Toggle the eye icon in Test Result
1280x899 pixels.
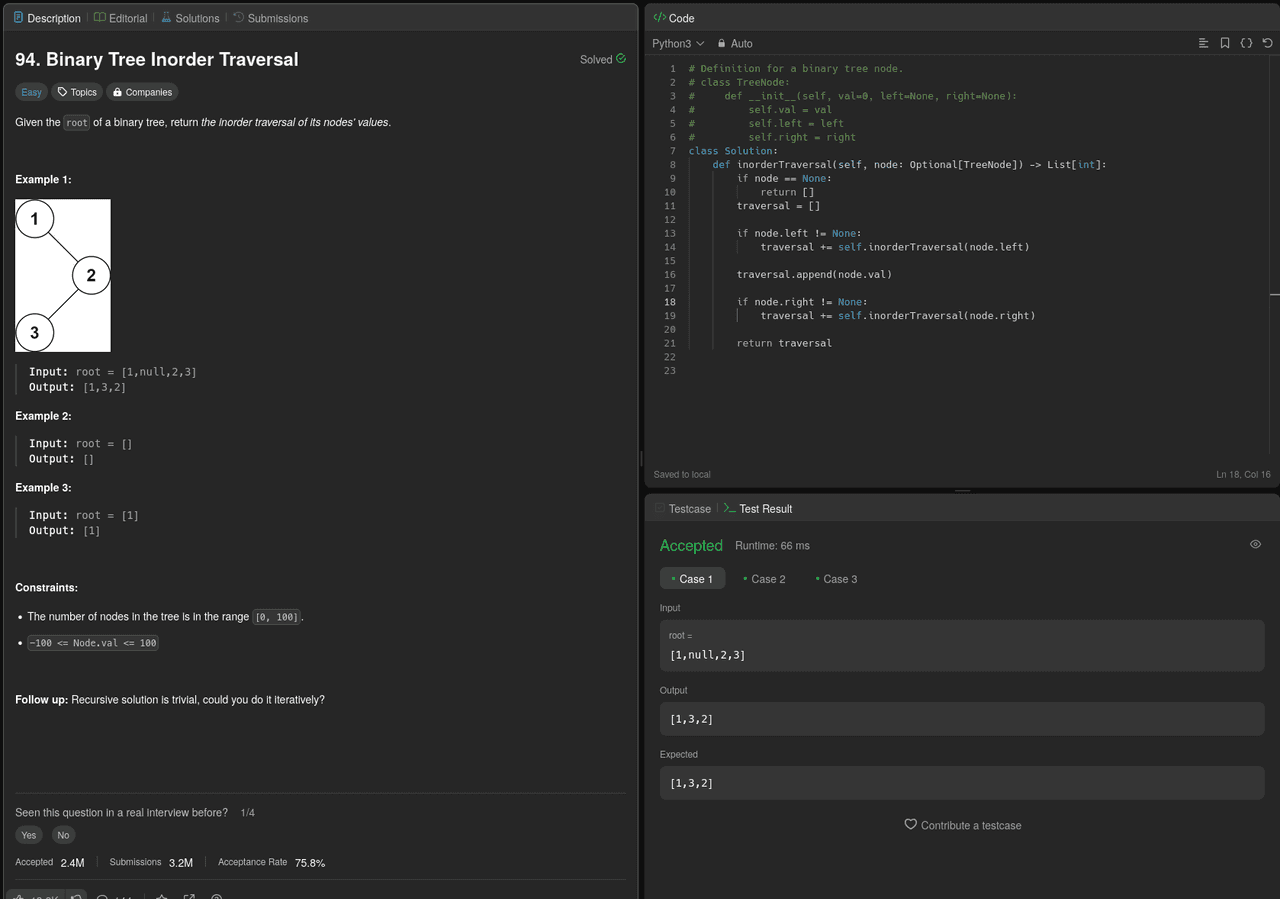(x=1255, y=544)
